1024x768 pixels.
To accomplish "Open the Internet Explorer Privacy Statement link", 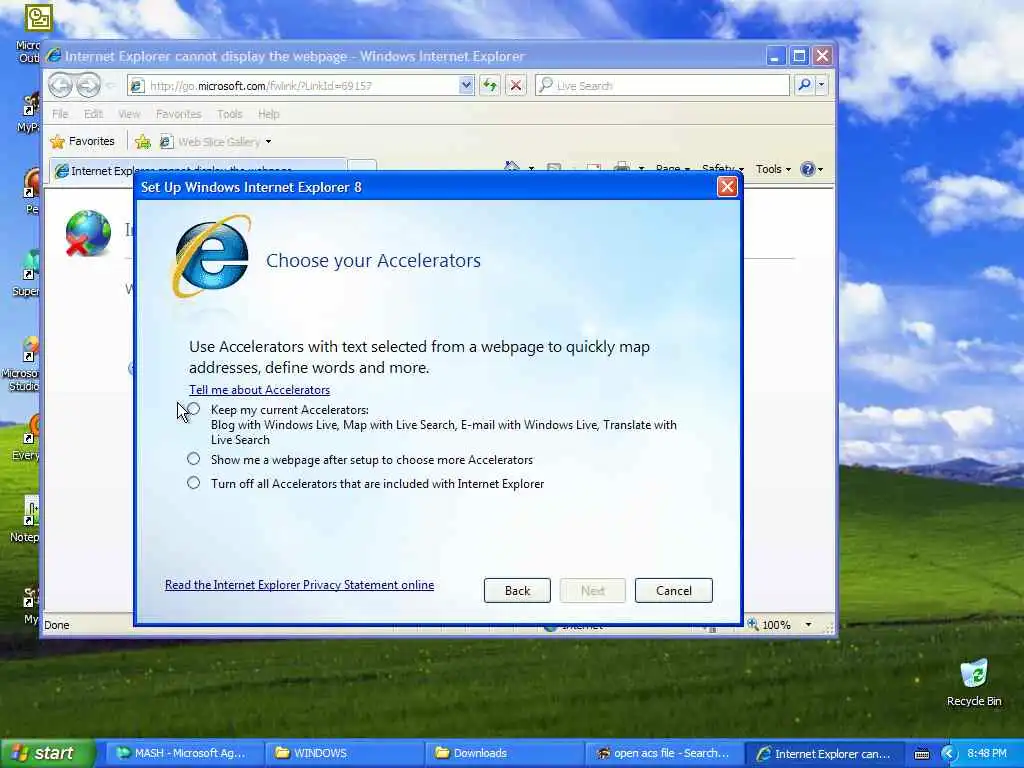I will click(x=299, y=585).
